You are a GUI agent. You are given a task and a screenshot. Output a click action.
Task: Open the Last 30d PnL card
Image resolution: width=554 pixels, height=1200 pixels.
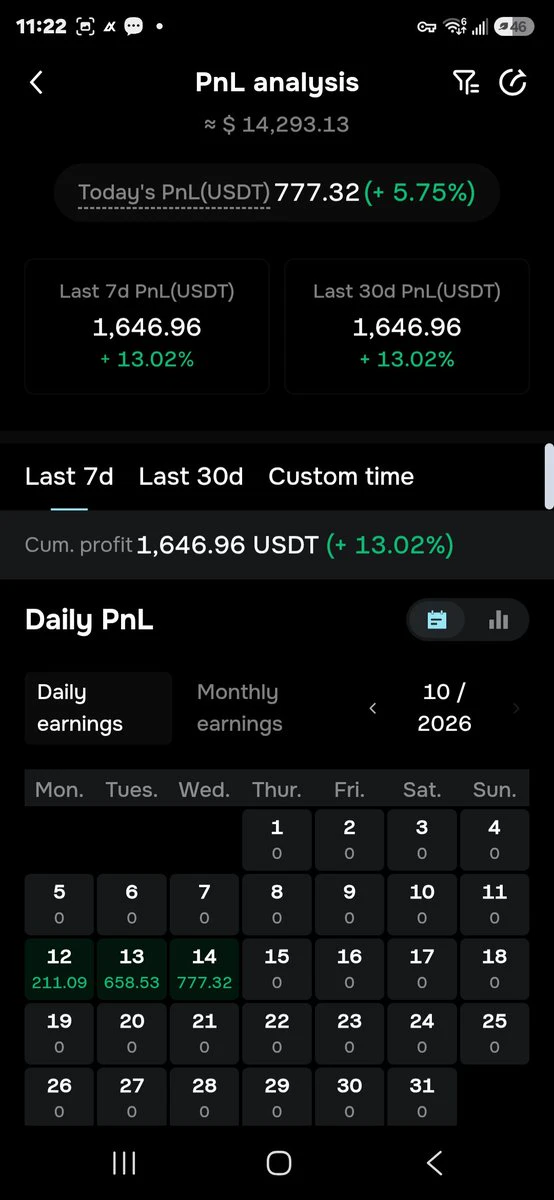point(407,327)
